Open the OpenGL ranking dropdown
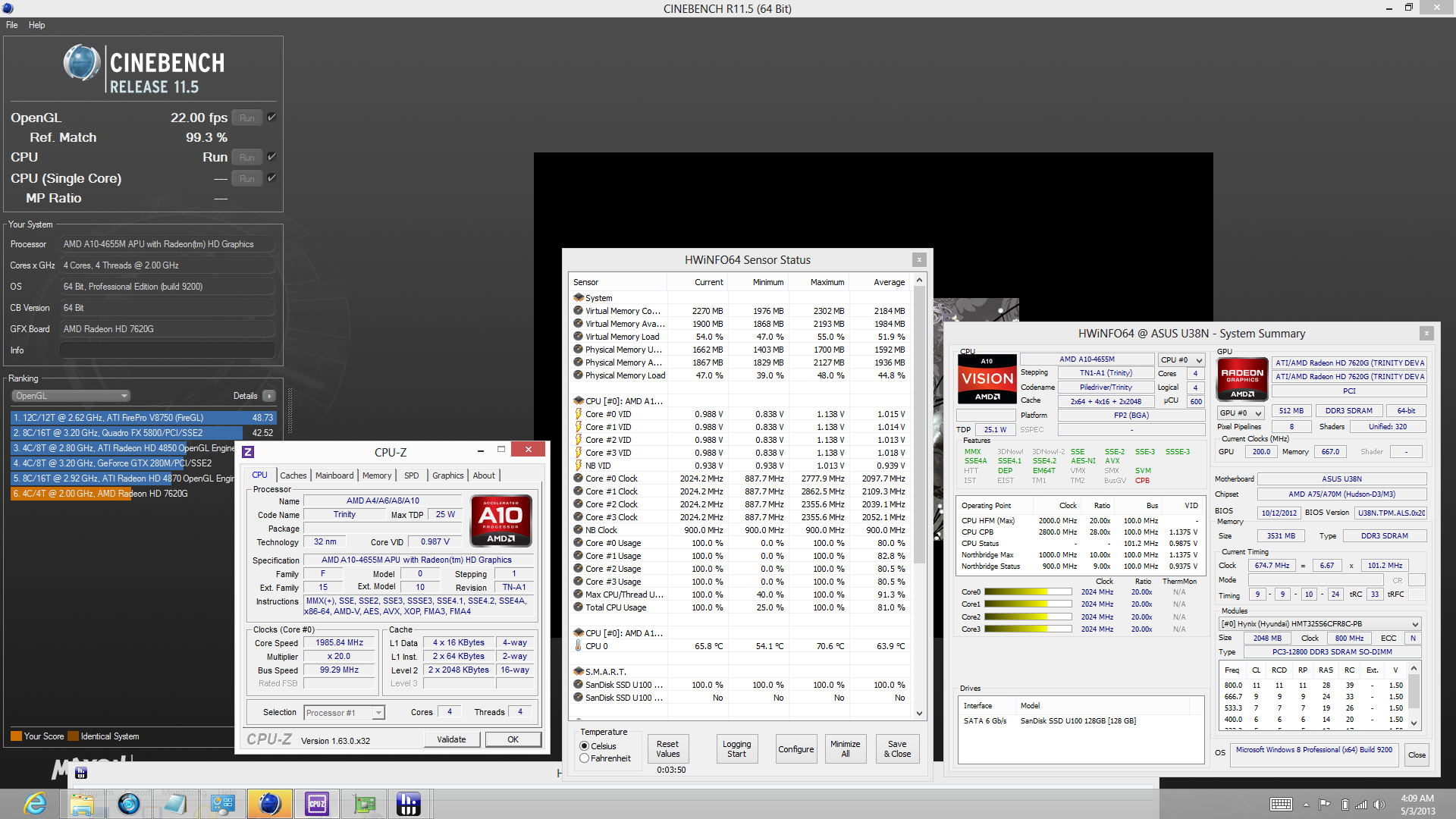Viewport: 1456px width, 819px height. point(71,396)
